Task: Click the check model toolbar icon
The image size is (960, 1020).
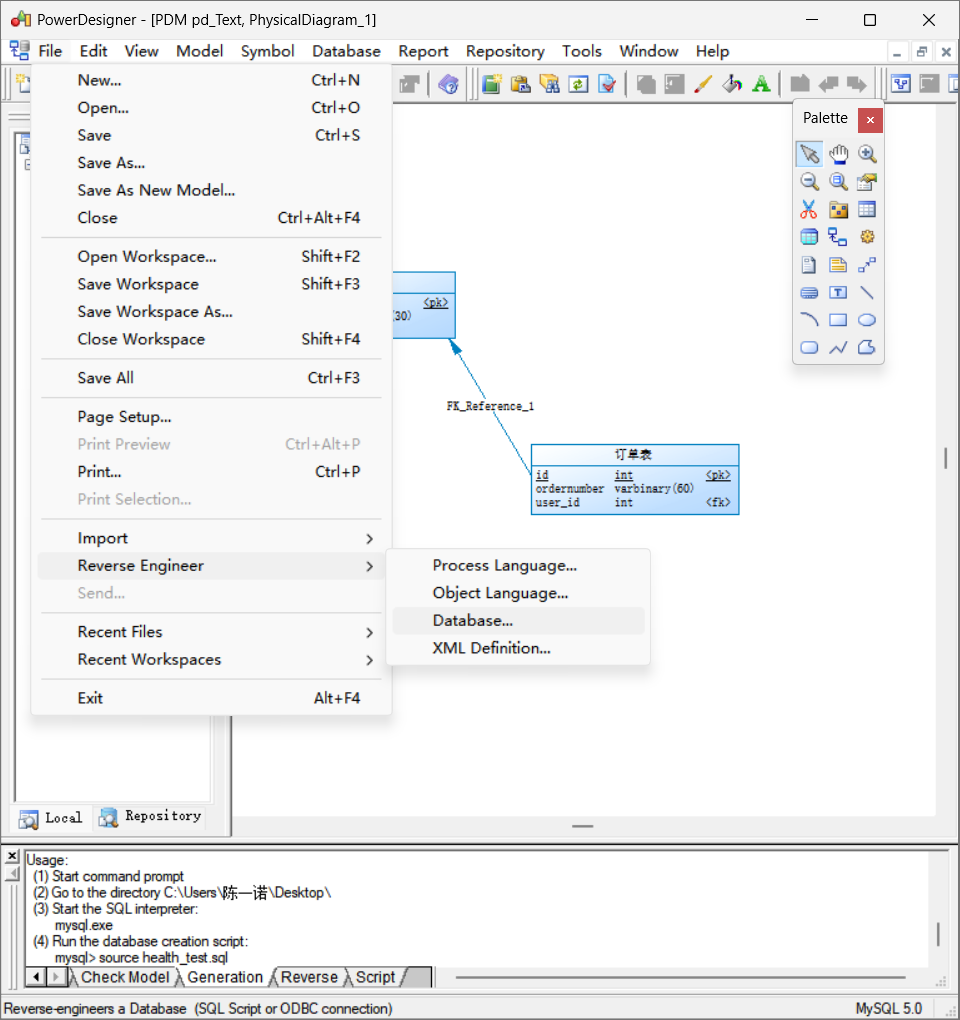Action: (607, 84)
